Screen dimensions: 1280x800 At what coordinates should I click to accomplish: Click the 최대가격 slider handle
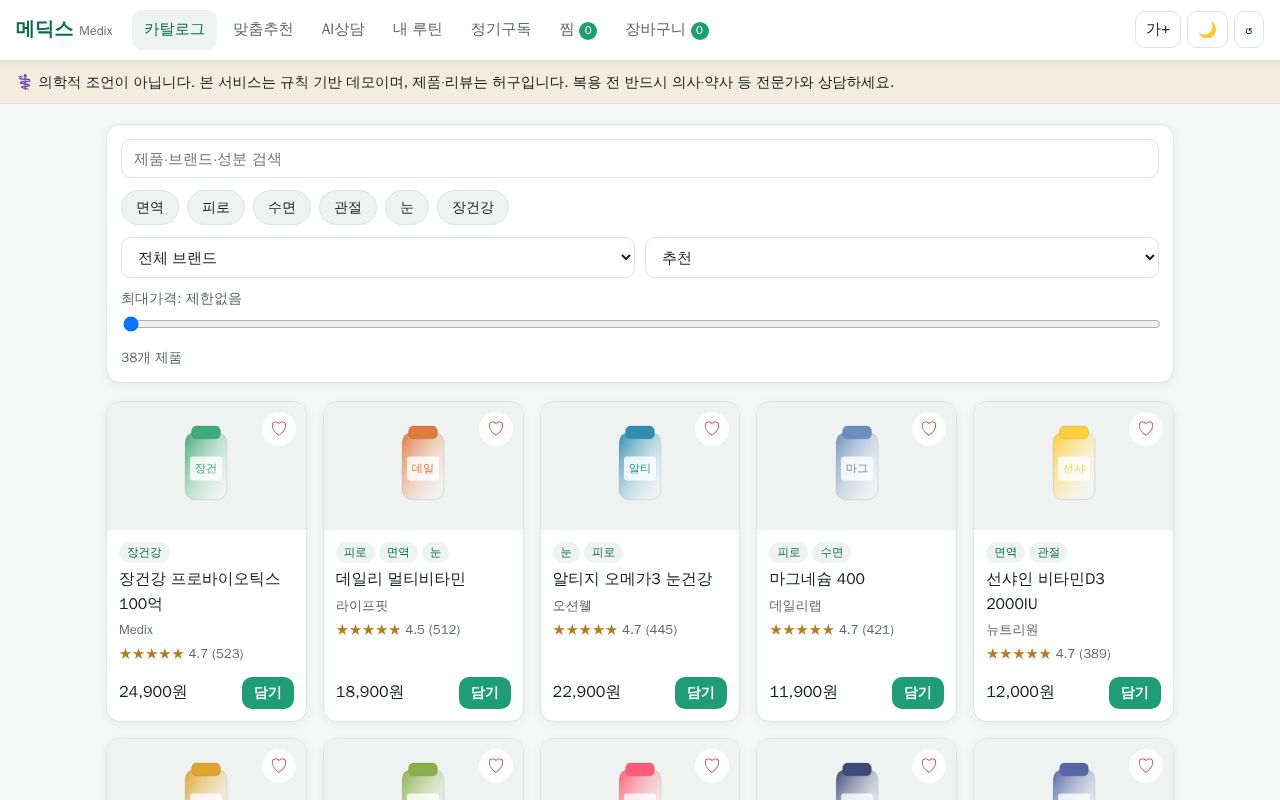point(131,324)
